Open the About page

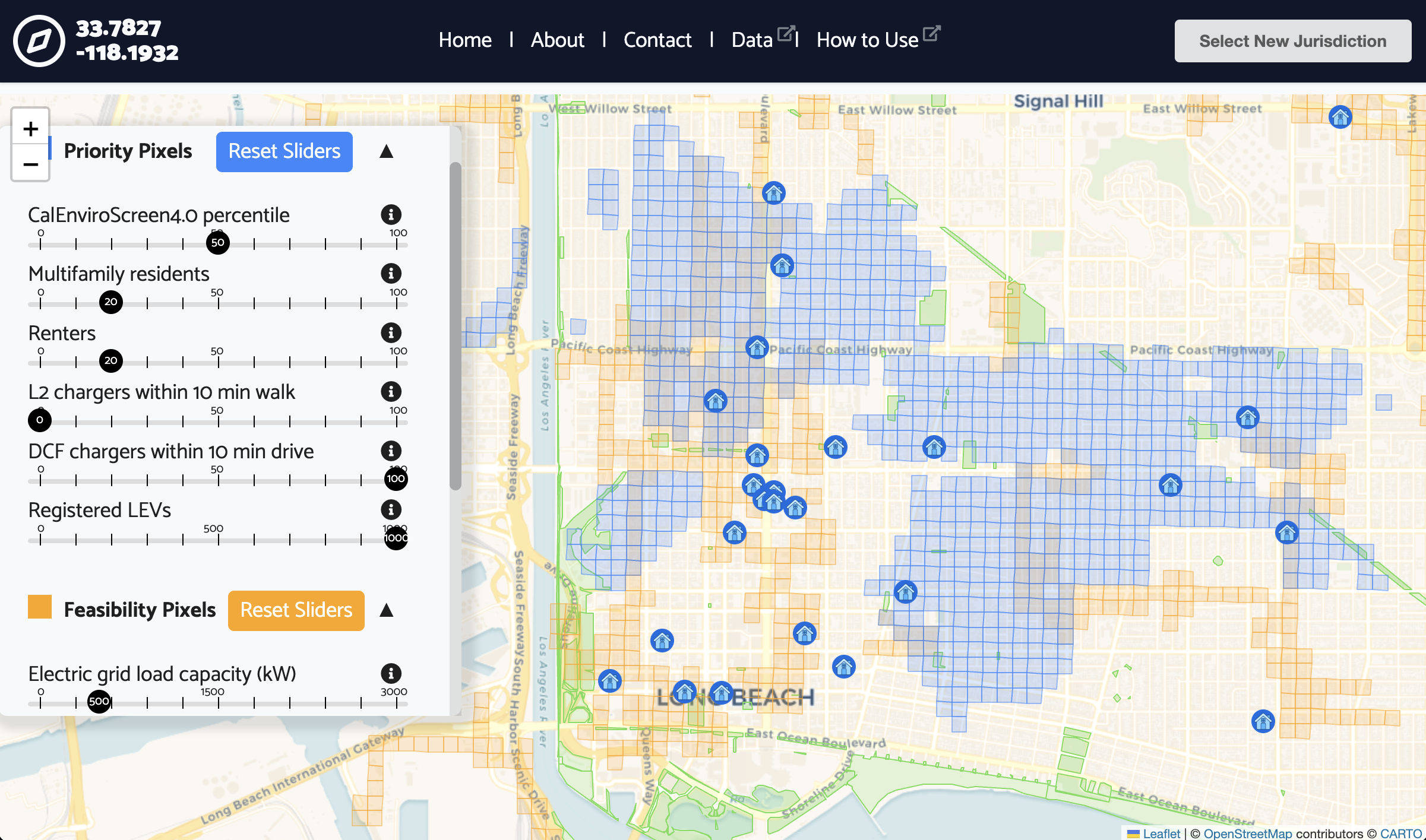click(557, 40)
